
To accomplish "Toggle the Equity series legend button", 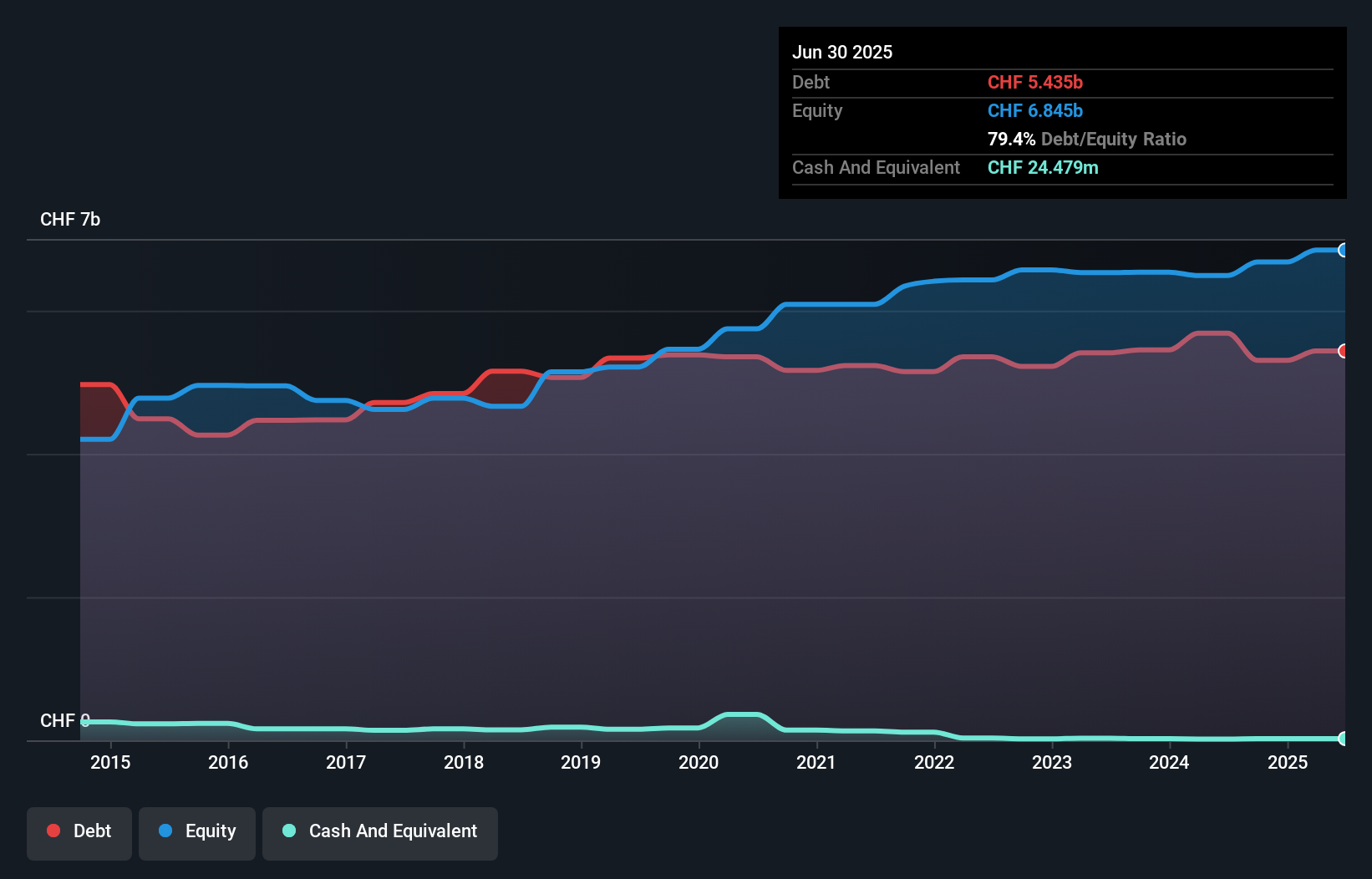I will 197,832.
